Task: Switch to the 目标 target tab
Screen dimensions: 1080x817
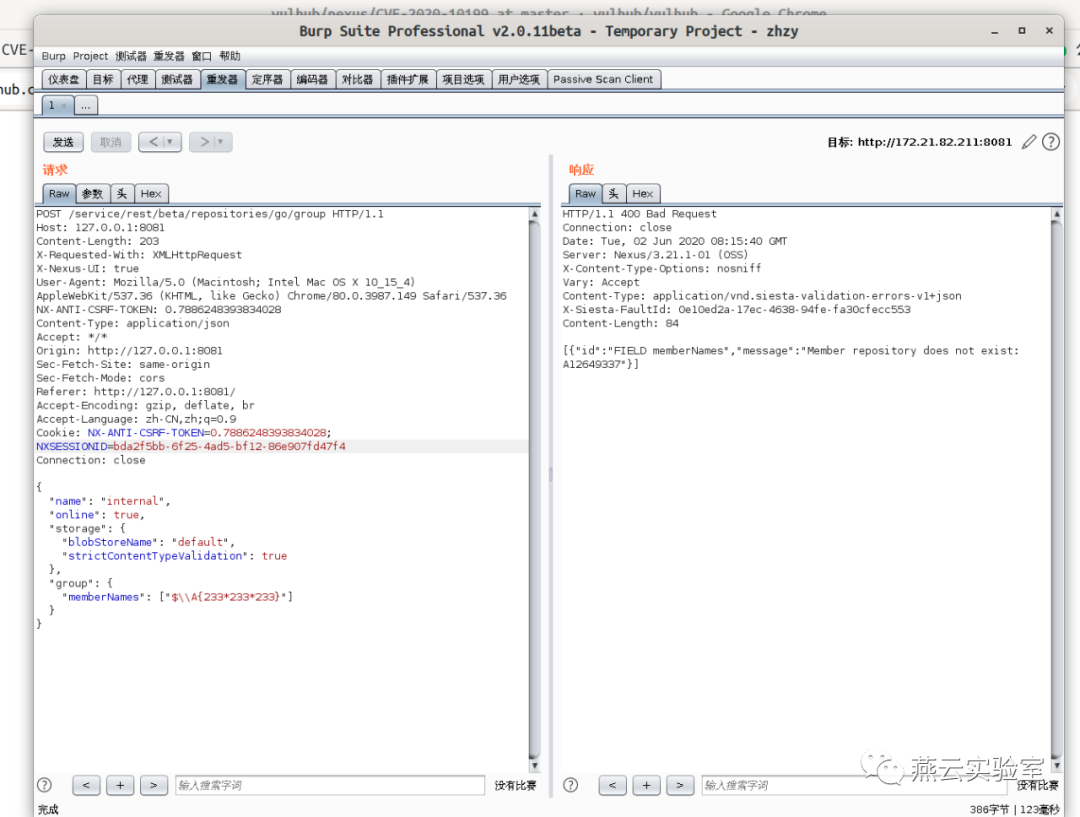Action: click(x=103, y=79)
